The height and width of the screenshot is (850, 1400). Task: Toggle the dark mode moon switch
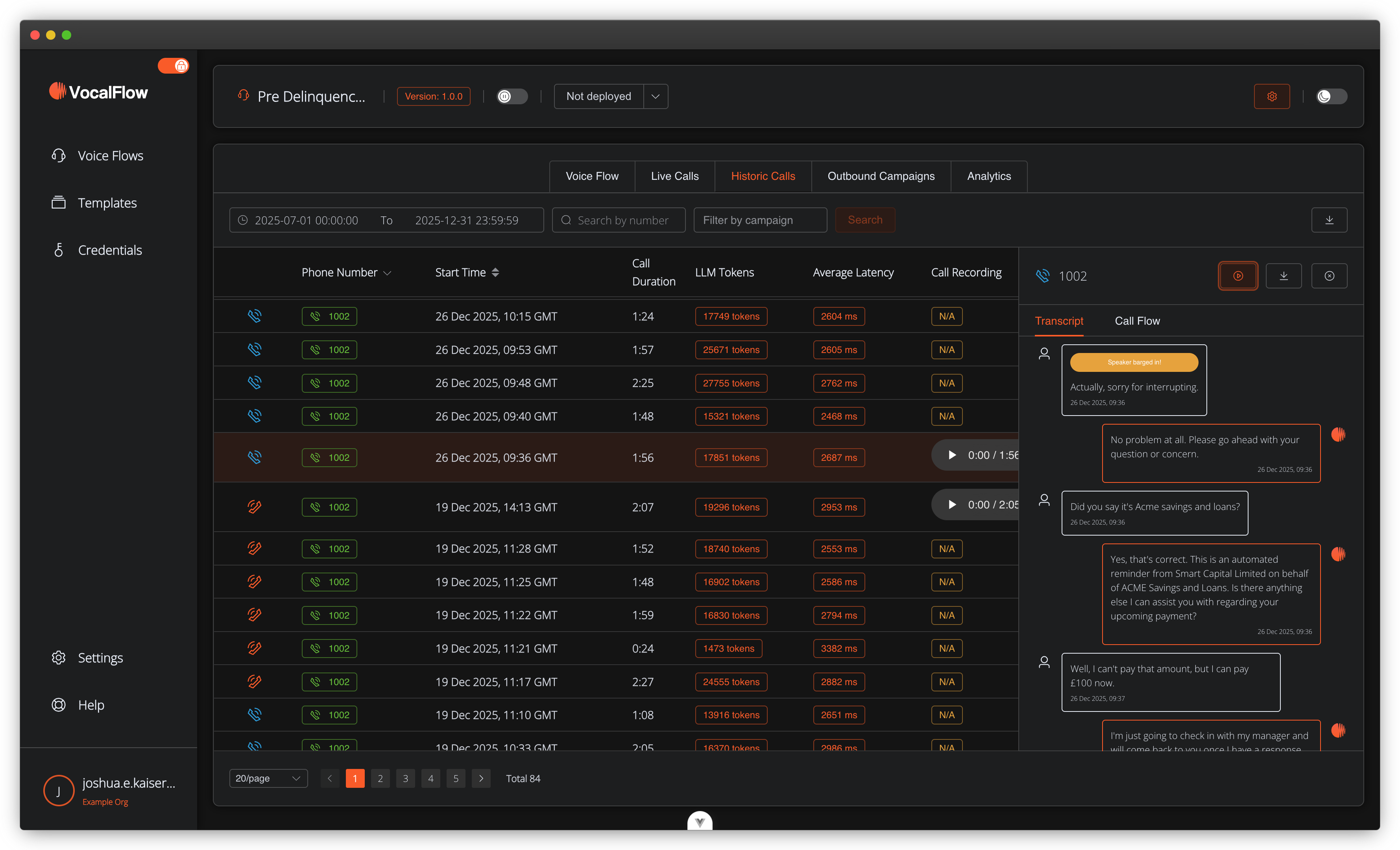click(1331, 96)
